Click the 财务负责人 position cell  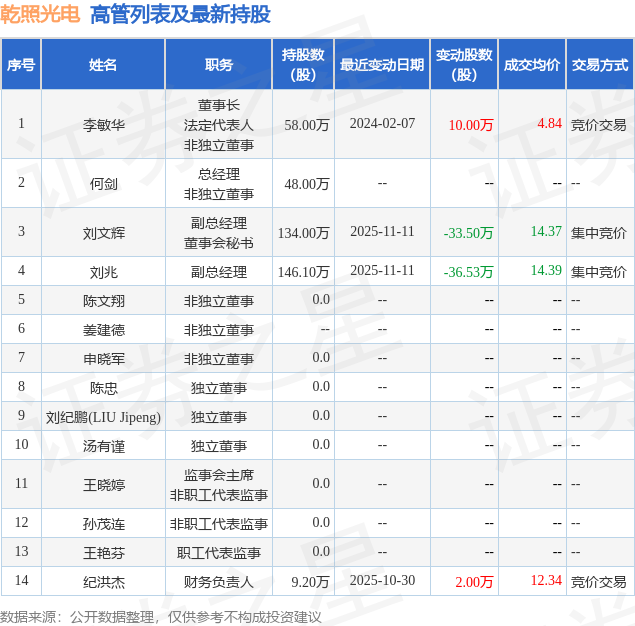219,582
